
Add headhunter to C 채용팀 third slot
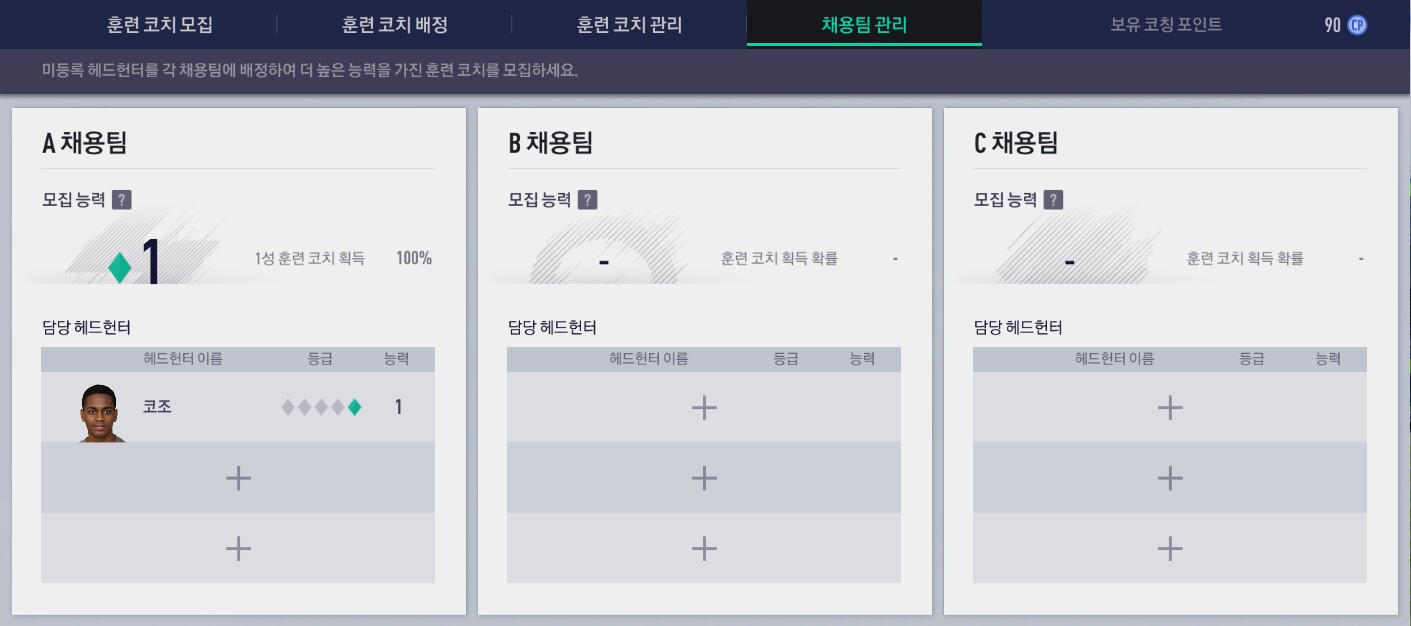coord(1170,548)
